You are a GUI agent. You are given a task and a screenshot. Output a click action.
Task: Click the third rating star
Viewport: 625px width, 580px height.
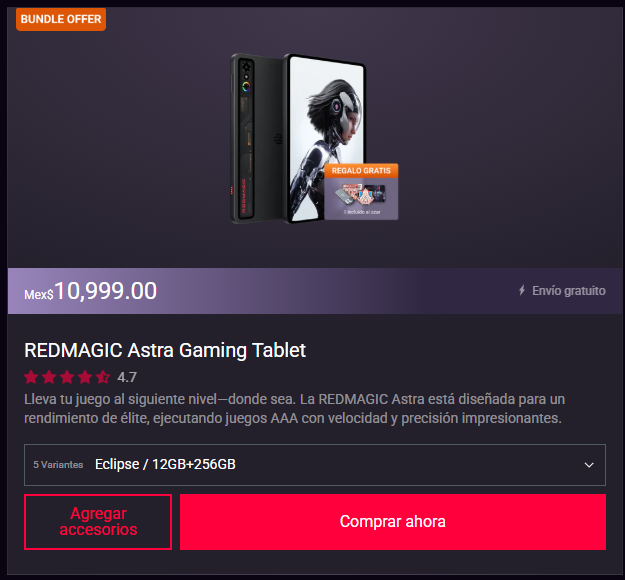pos(67,377)
